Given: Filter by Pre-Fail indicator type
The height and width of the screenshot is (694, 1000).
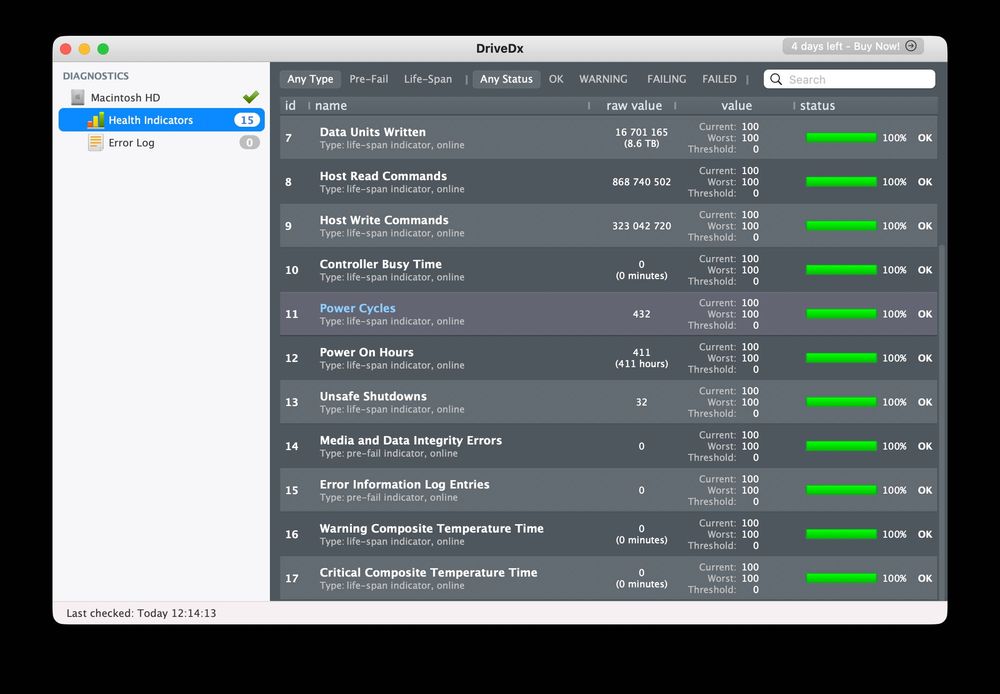Looking at the screenshot, I should point(369,79).
